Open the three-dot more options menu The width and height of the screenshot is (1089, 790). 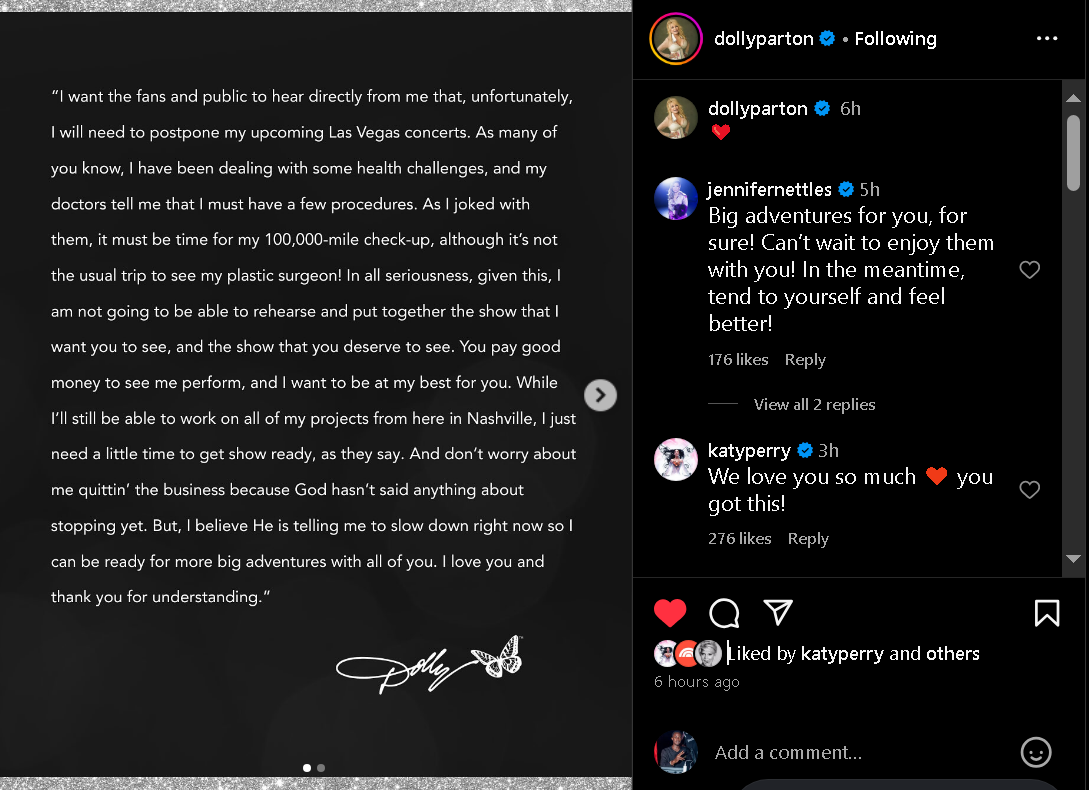click(1047, 38)
